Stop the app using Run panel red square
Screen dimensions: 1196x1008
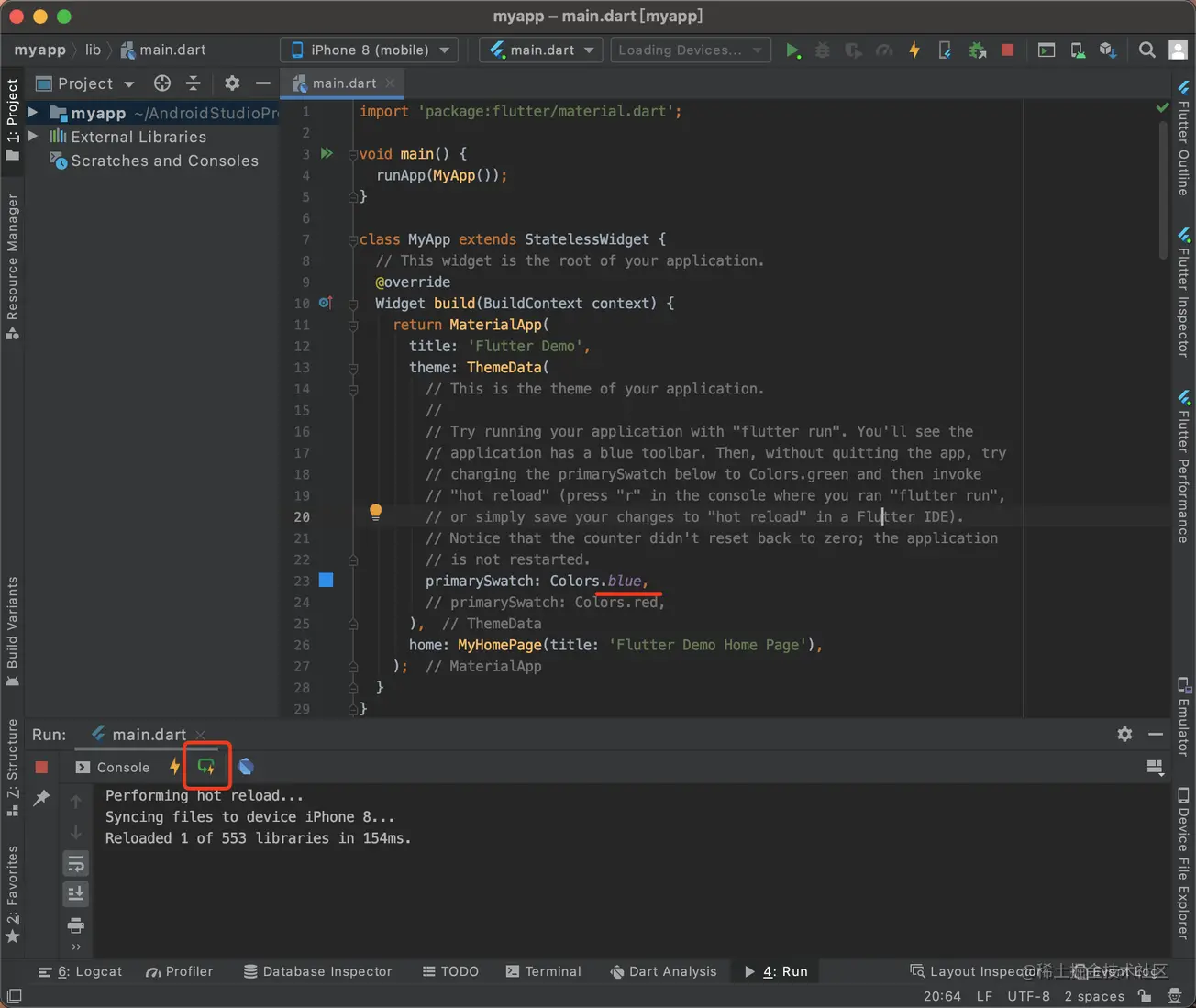point(41,767)
